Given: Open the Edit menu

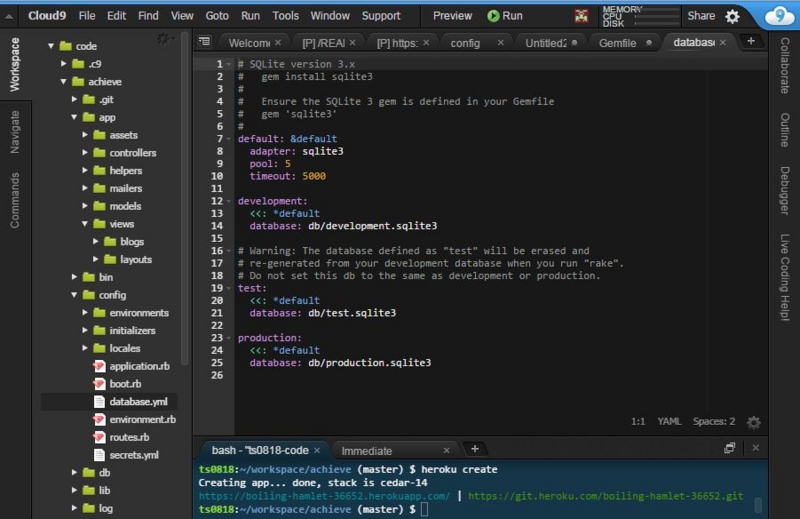Looking at the screenshot, I should 116,16.
